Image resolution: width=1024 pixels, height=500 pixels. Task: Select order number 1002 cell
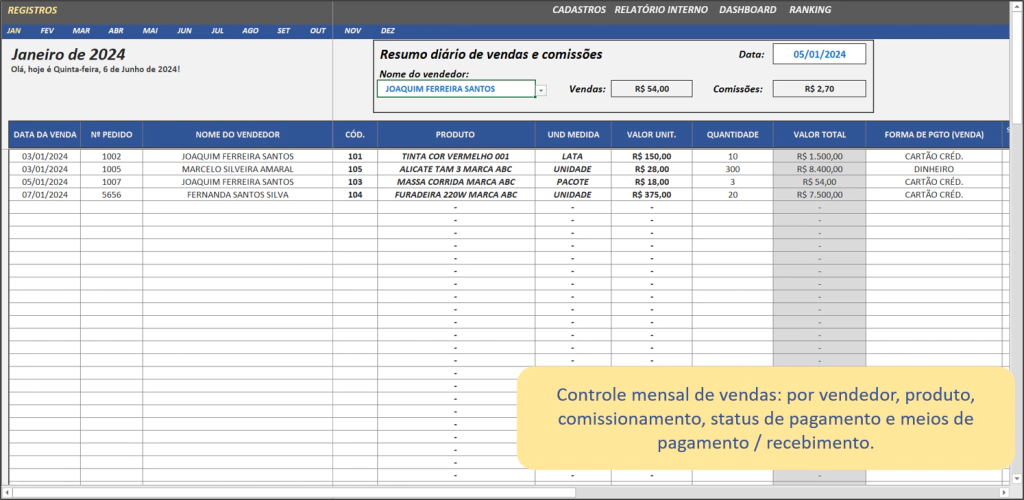pyautogui.click(x=112, y=156)
